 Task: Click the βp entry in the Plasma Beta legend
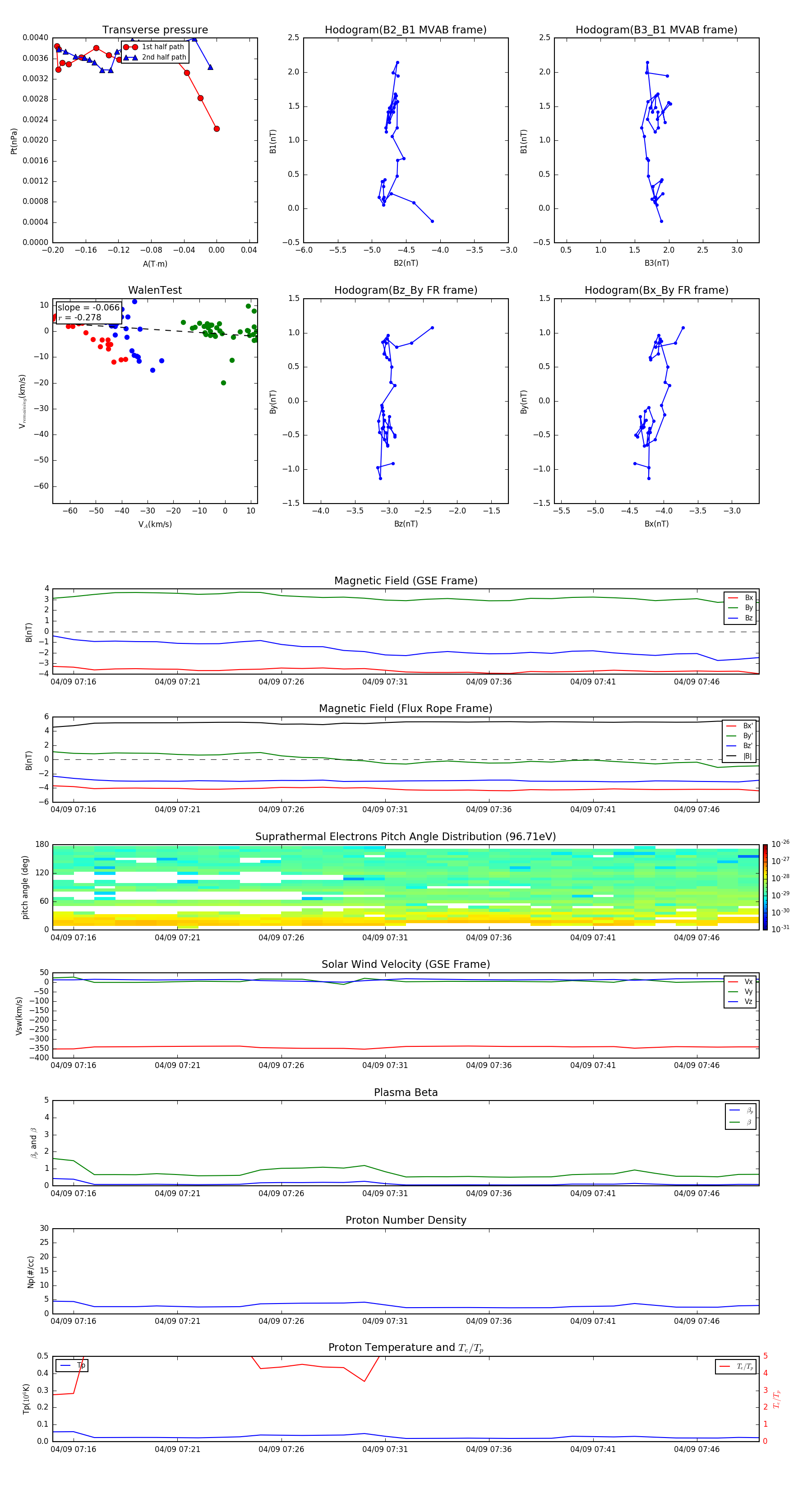(x=742, y=1110)
